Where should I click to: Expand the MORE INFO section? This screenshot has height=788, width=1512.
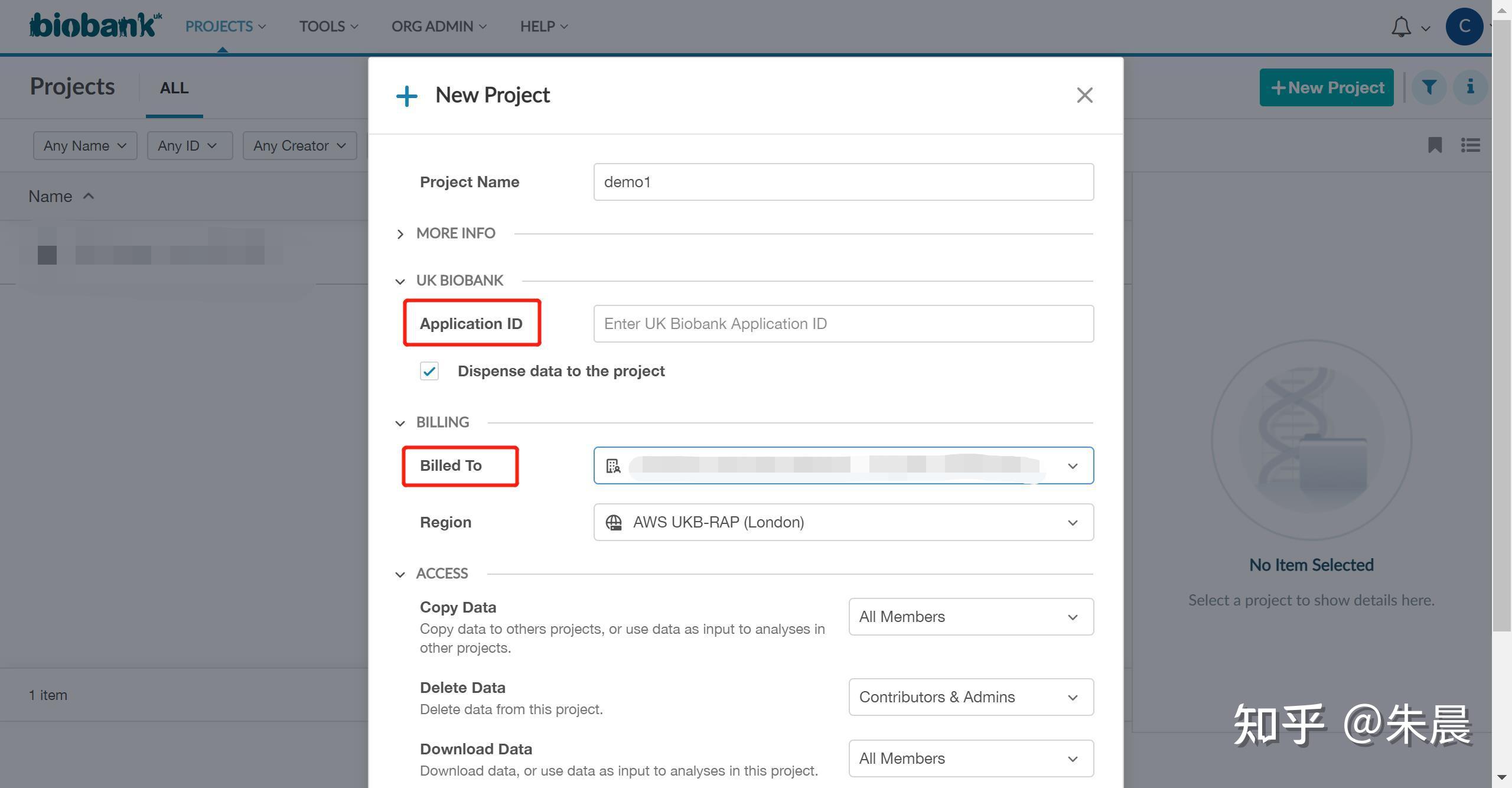point(400,234)
